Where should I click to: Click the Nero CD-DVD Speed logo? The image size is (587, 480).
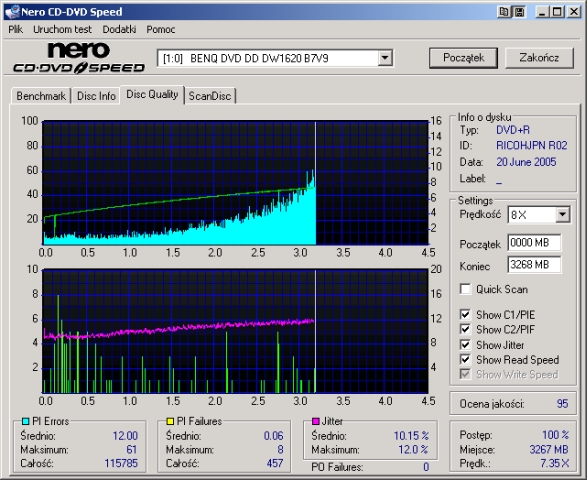pos(79,58)
